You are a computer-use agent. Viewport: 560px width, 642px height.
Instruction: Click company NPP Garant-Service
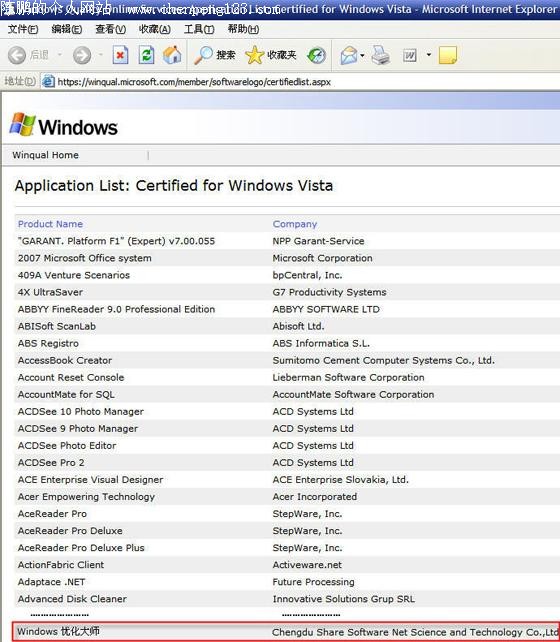tap(318, 241)
